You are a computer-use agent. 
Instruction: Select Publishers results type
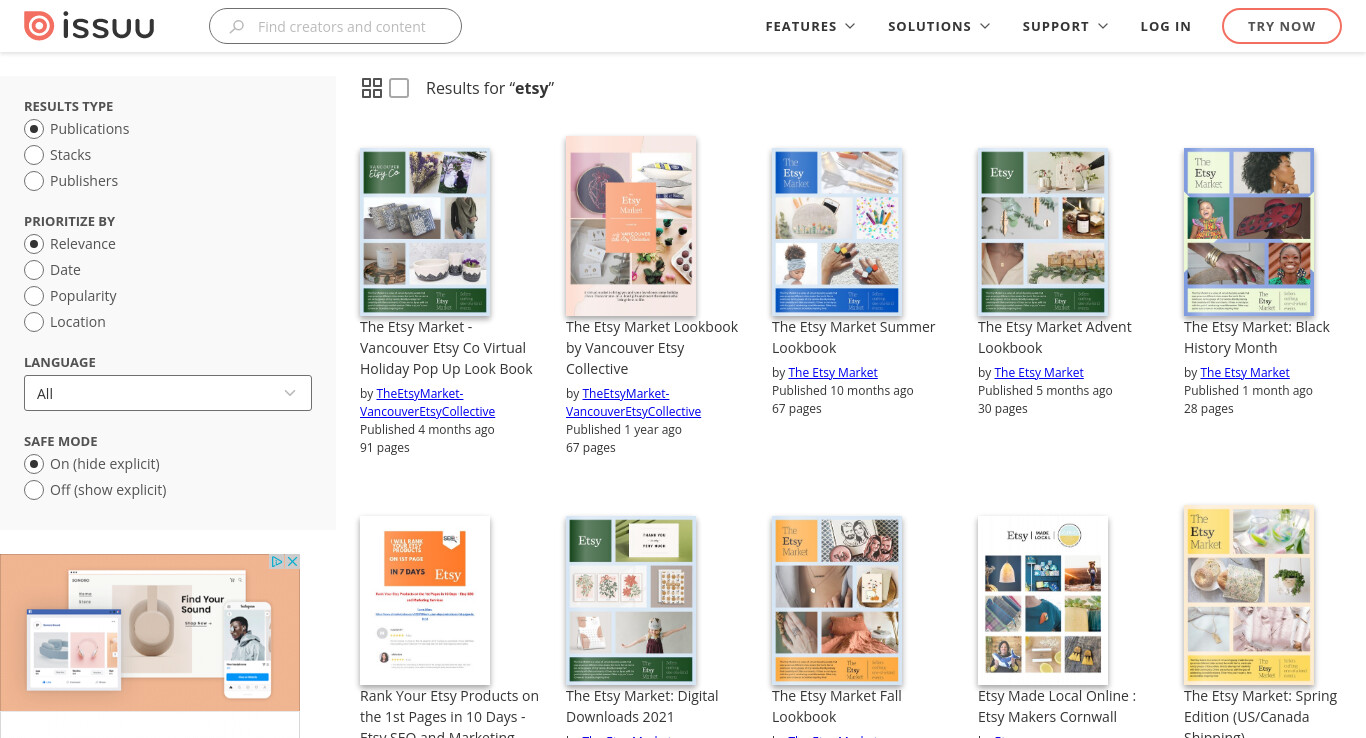(x=34, y=181)
